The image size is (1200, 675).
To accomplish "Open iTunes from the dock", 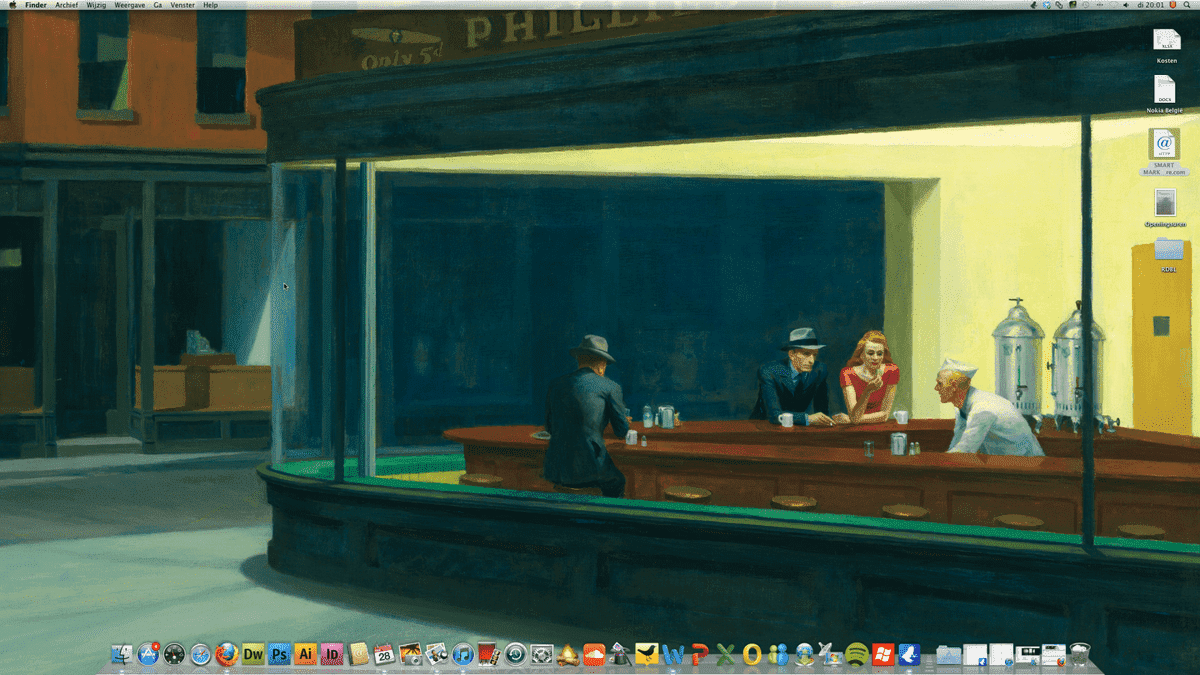I will point(462,655).
